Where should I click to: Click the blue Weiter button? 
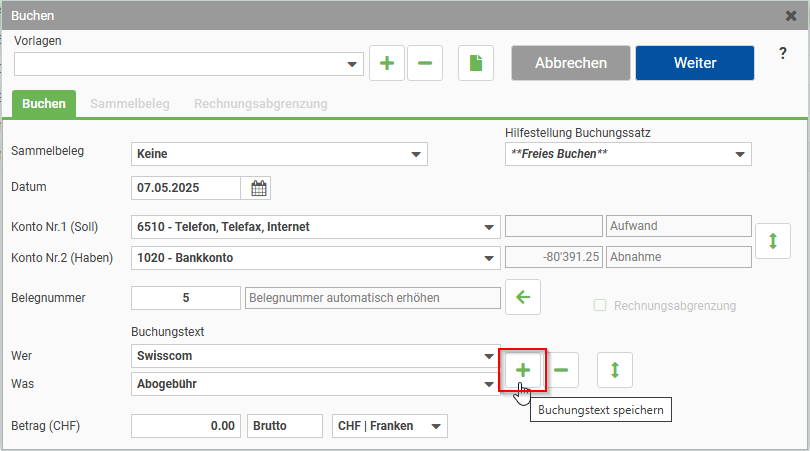[694, 63]
